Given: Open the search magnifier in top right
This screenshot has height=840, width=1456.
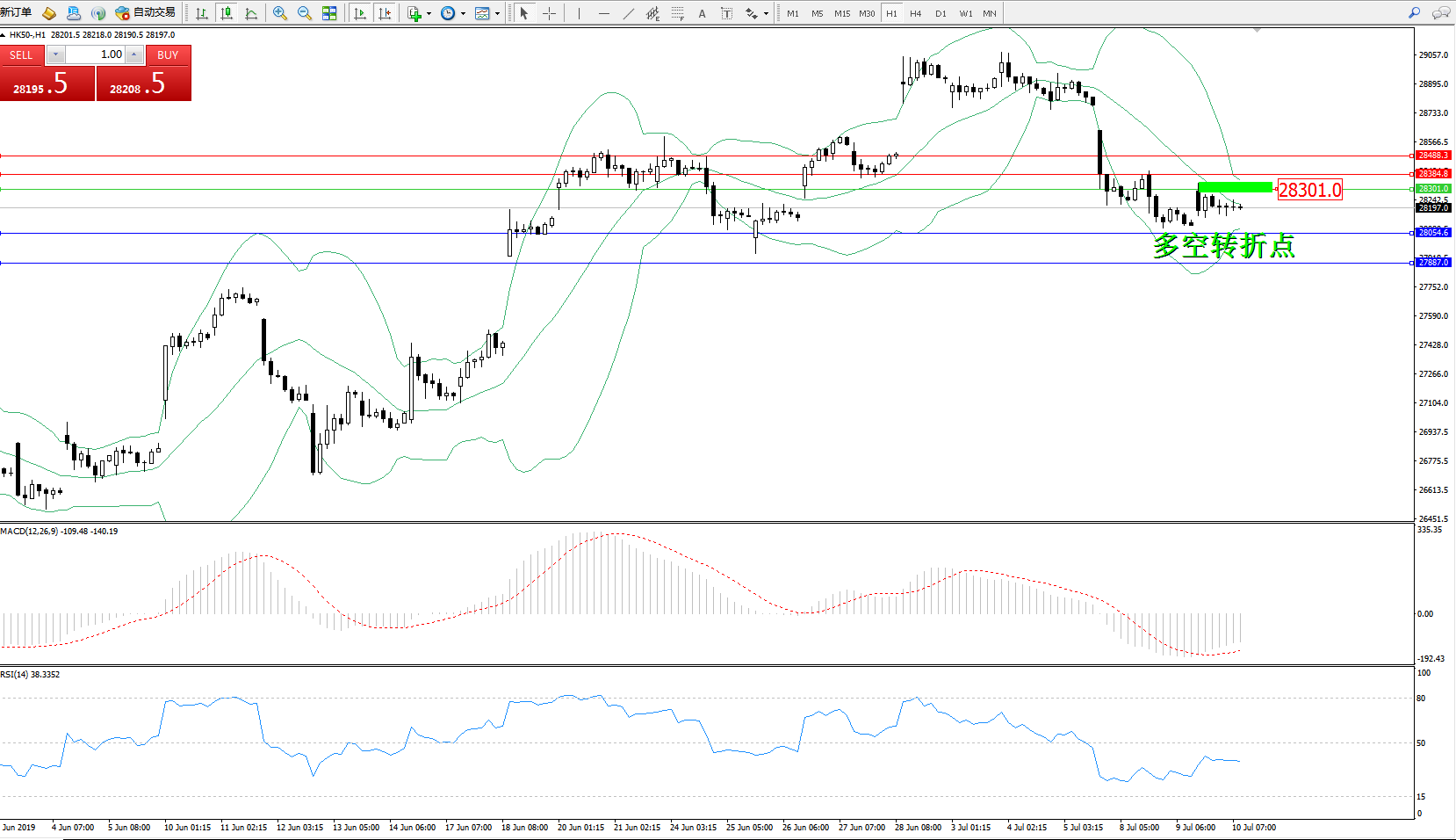Looking at the screenshot, I should click(1414, 13).
